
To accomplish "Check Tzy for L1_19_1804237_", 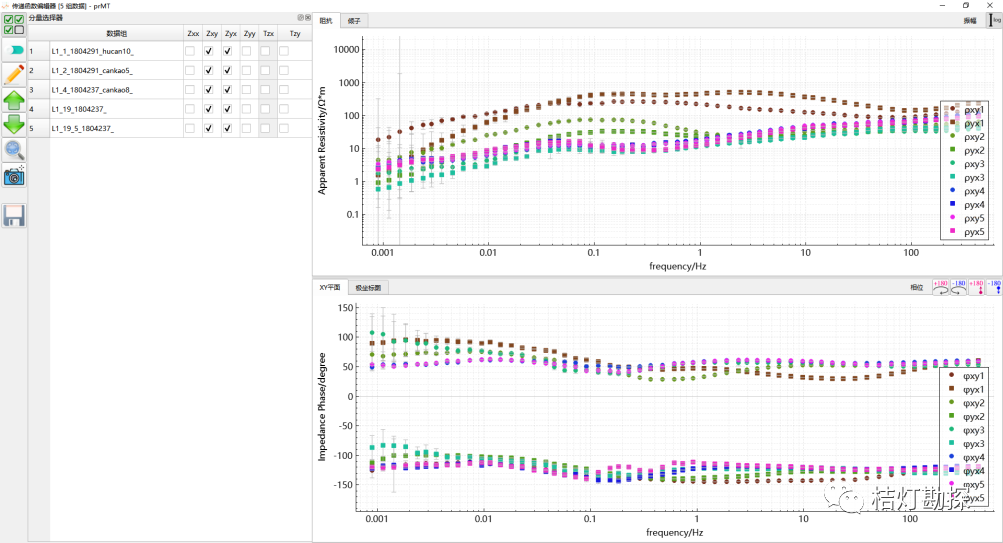I will (x=284, y=109).
